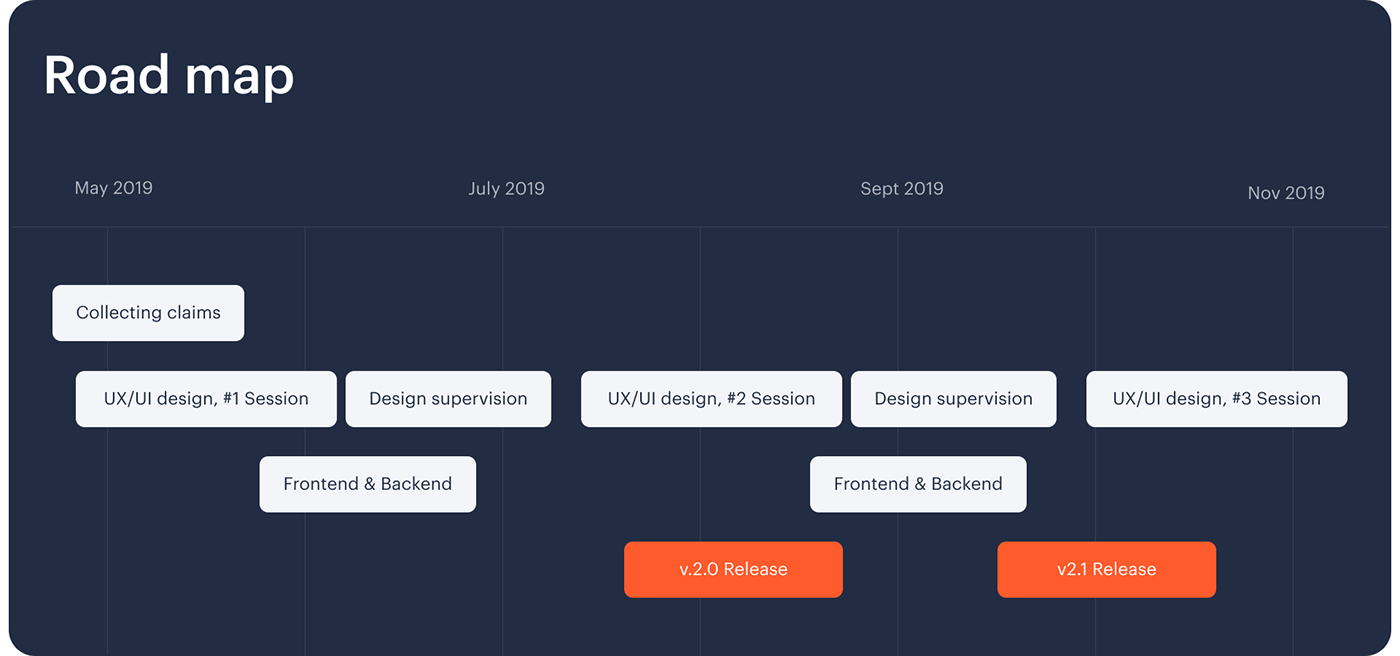Open the Collecting claims card

(x=148, y=313)
